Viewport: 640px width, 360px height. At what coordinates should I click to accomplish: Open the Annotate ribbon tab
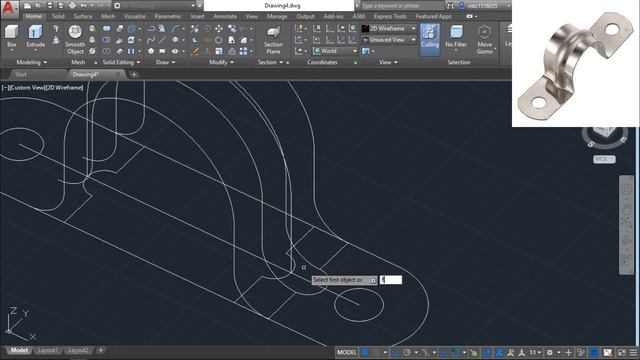tap(225, 16)
